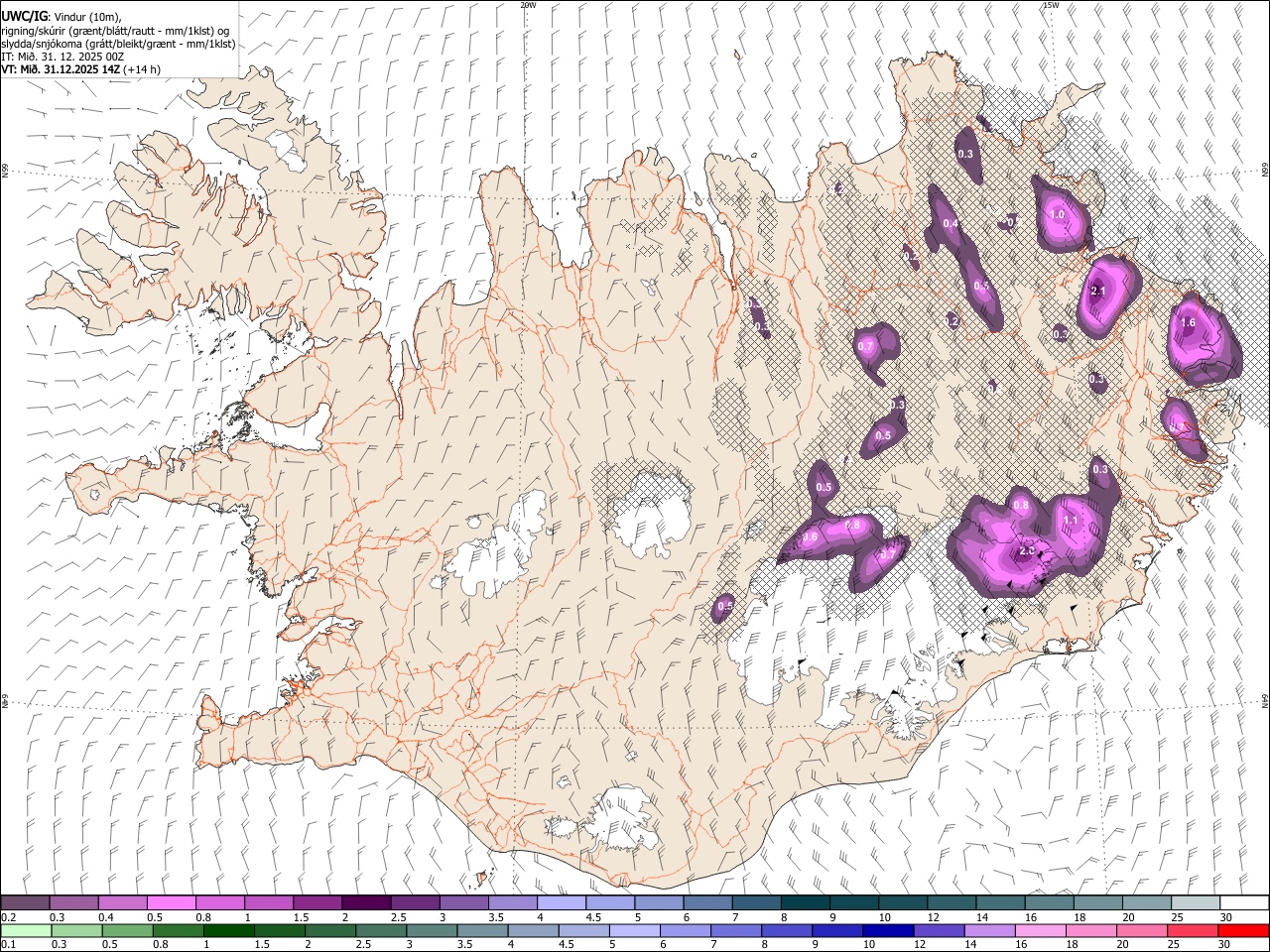The width and height of the screenshot is (1270, 952).
Task: Click the '2.1' precipitation value on the map
Action: coord(1097,291)
